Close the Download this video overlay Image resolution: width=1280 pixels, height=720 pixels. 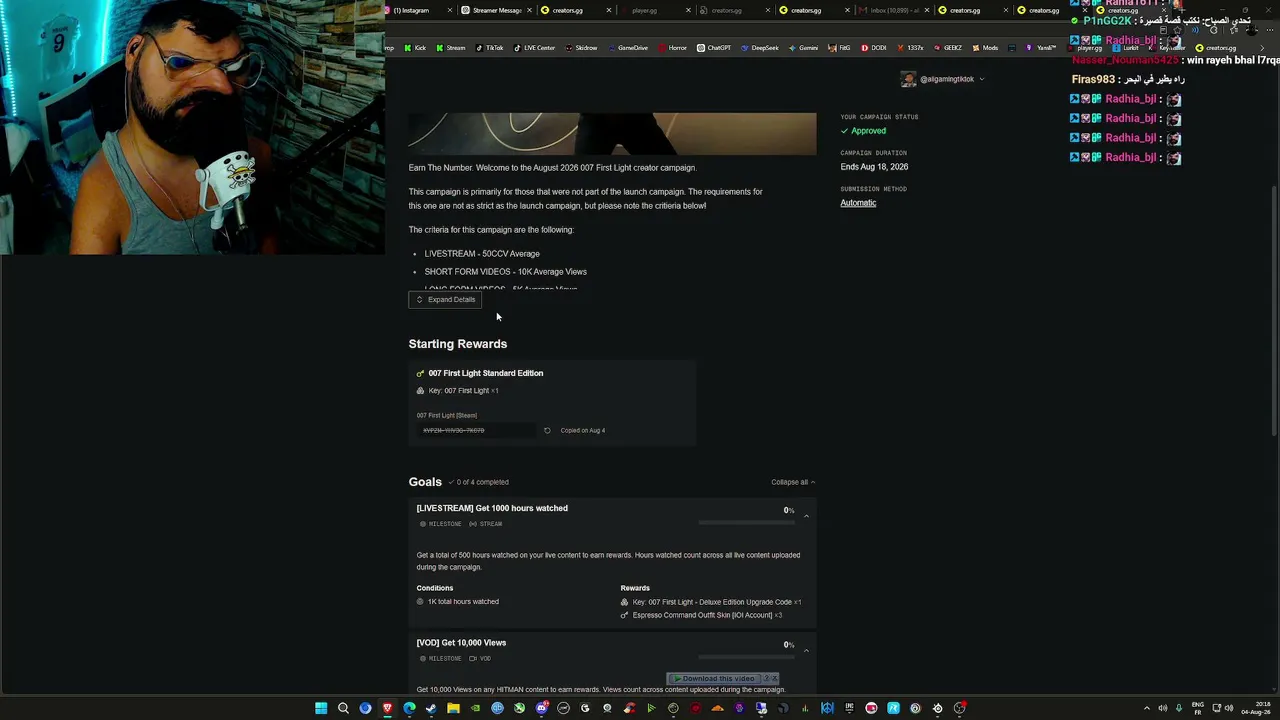click(x=772, y=679)
